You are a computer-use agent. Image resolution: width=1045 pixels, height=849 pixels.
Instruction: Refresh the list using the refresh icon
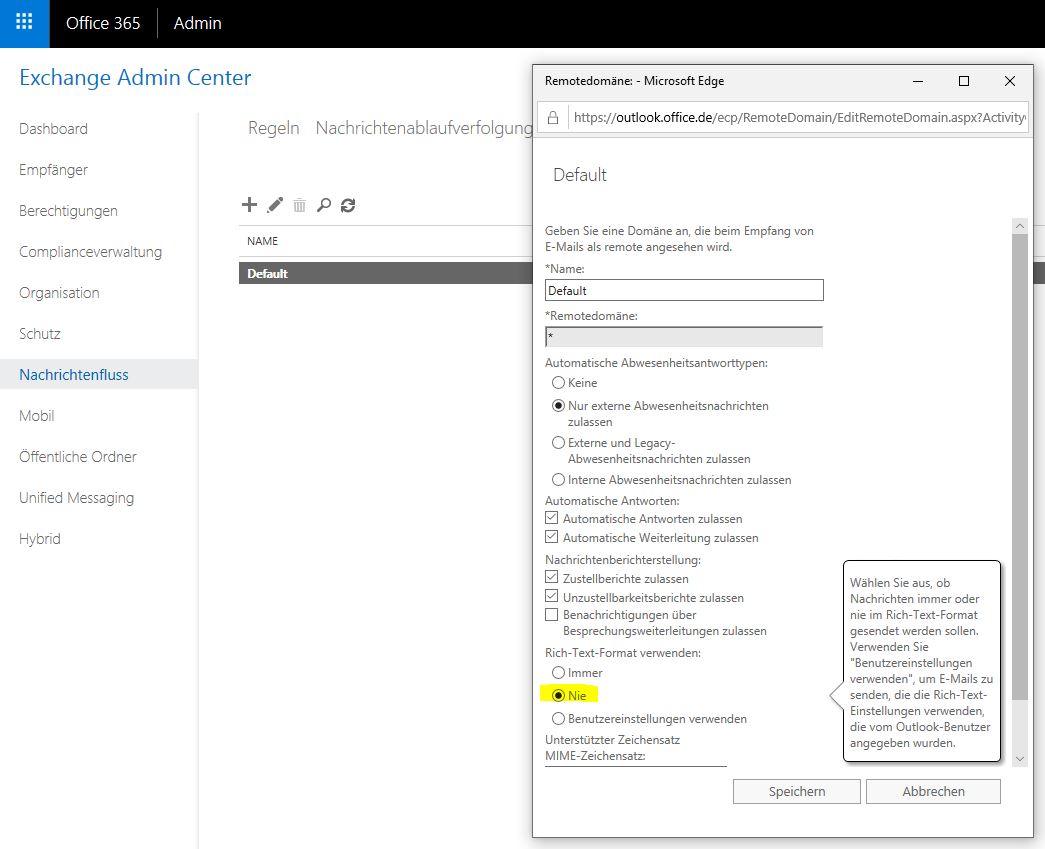[348, 205]
